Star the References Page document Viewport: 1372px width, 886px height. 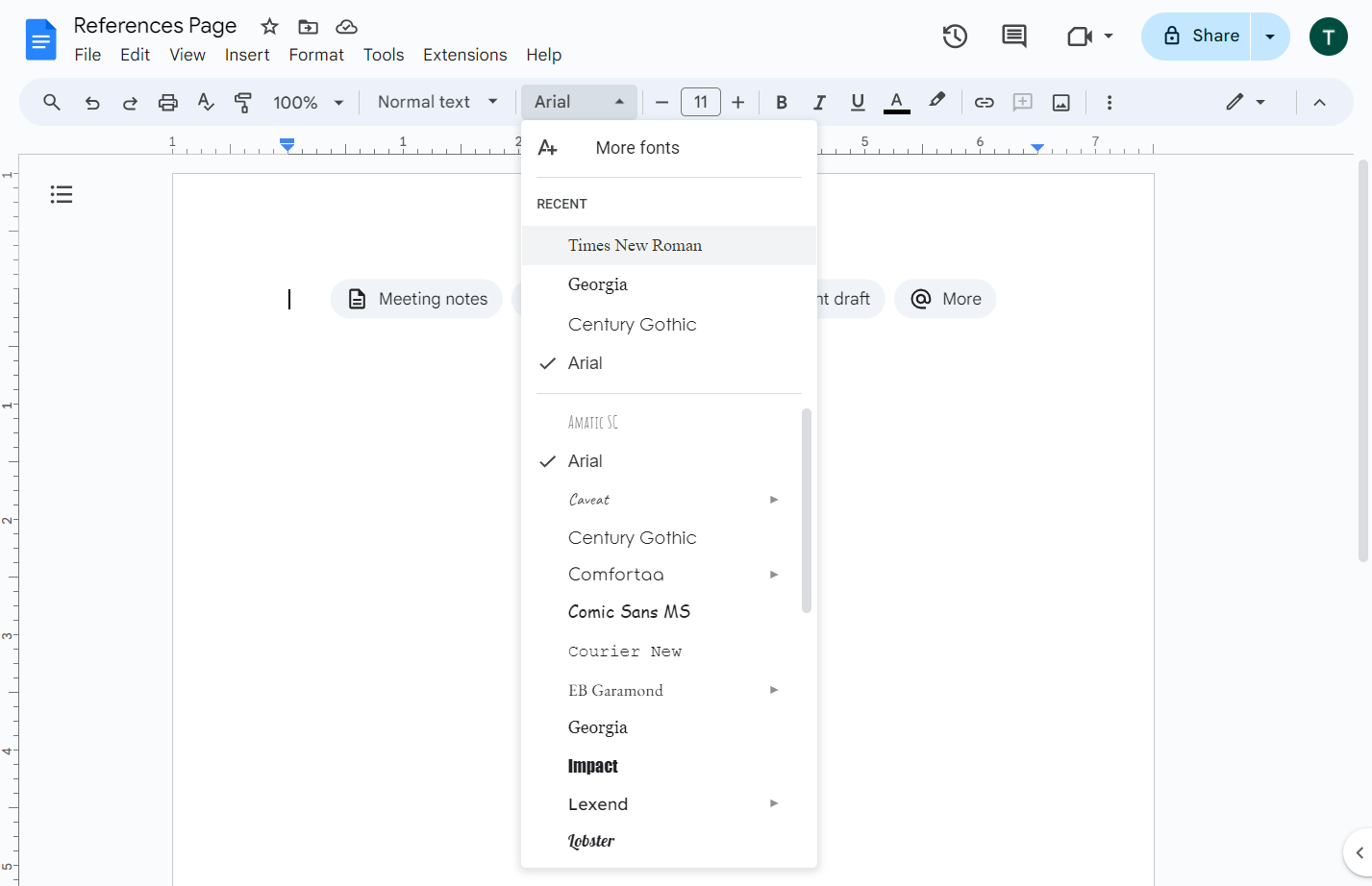[270, 26]
